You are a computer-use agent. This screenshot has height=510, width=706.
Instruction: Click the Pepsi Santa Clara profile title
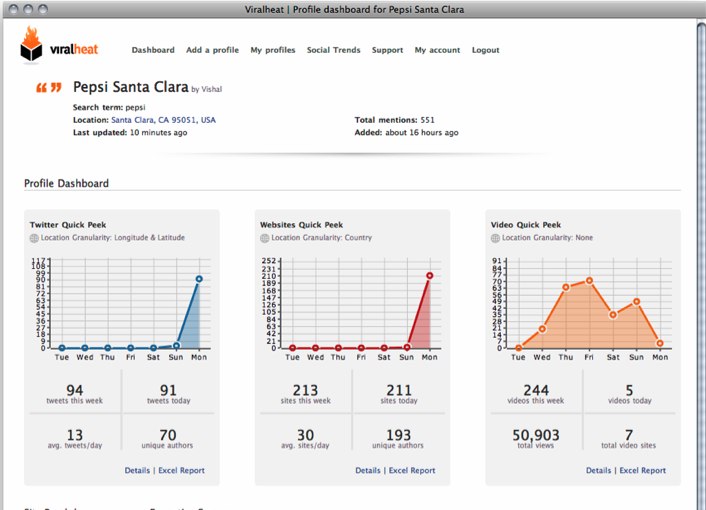(x=131, y=87)
